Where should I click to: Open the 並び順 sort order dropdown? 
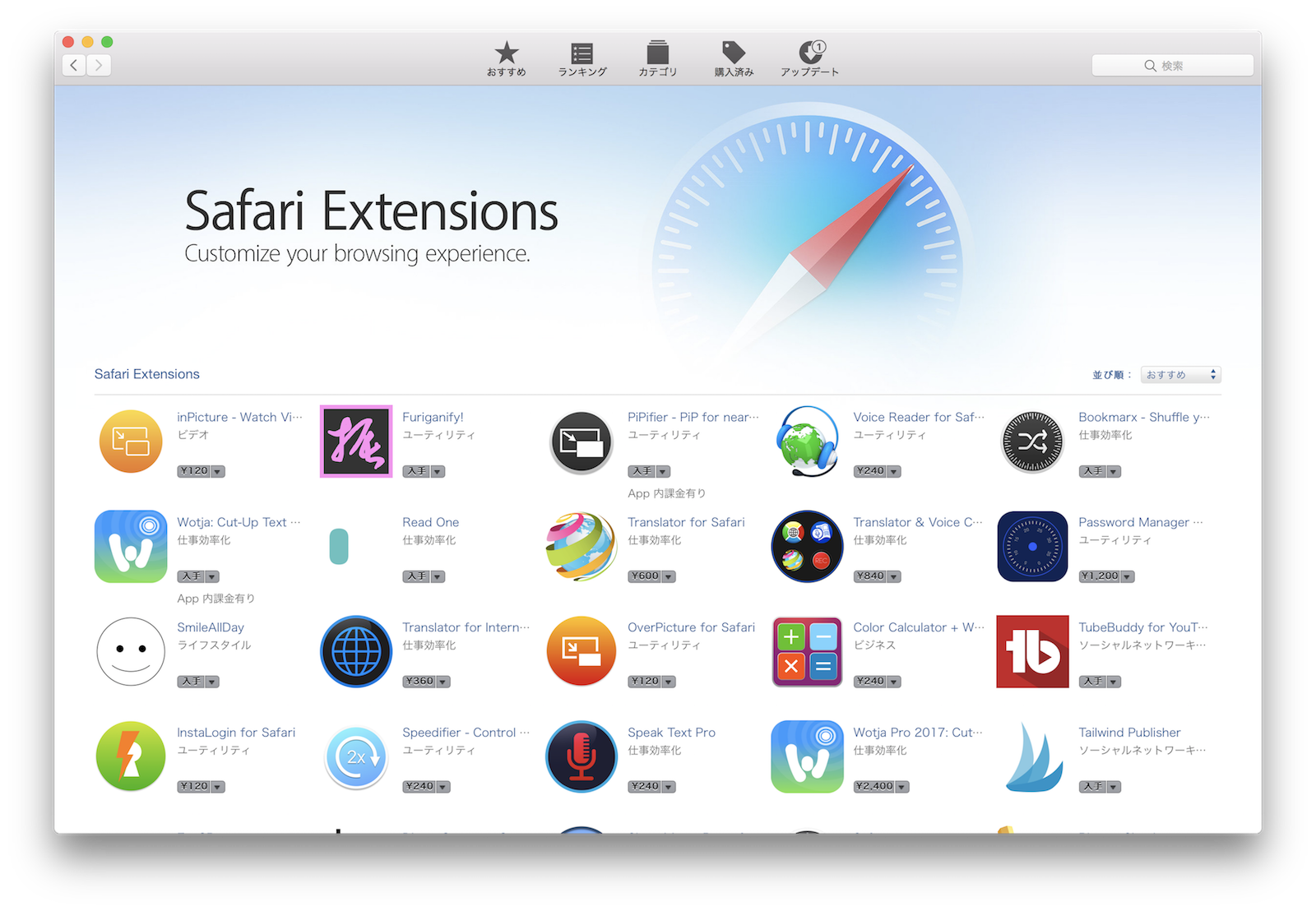click(1180, 375)
